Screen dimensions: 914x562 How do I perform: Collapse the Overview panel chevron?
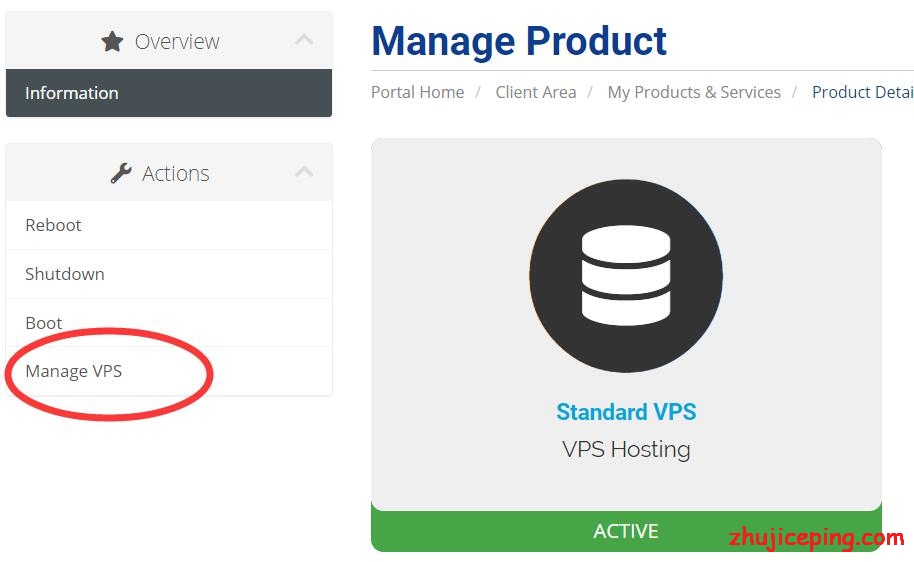[304, 40]
